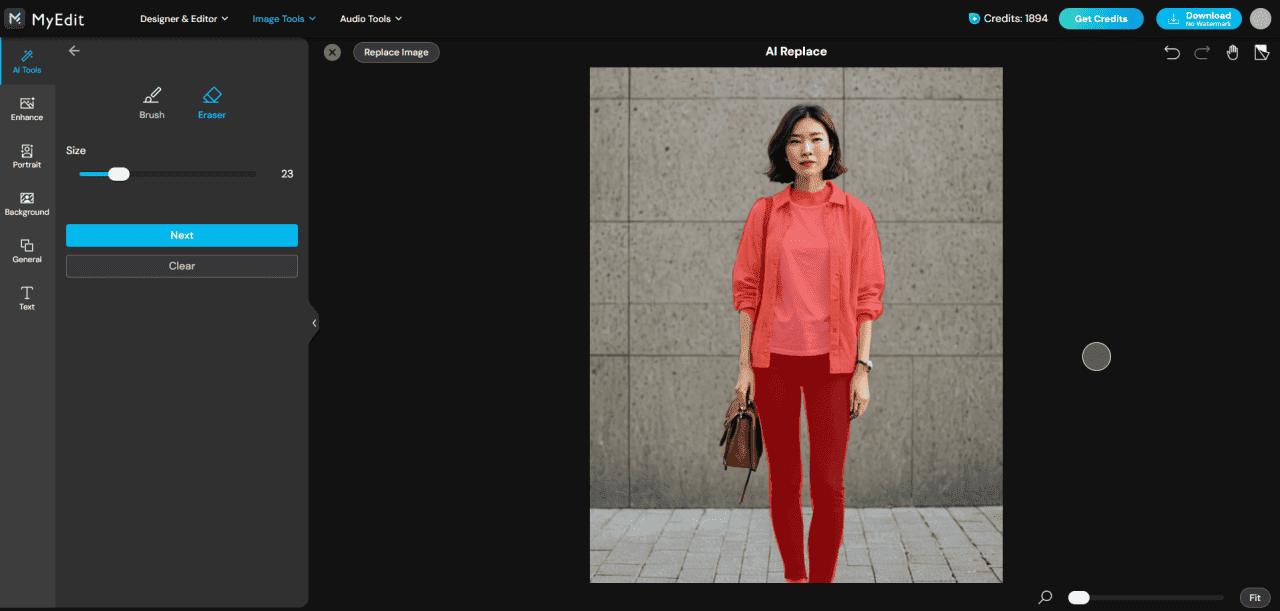This screenshot has height=611, width=1280.
Task: Select the Enhance tool in the sidebar
Action: (x=27, y=107)
